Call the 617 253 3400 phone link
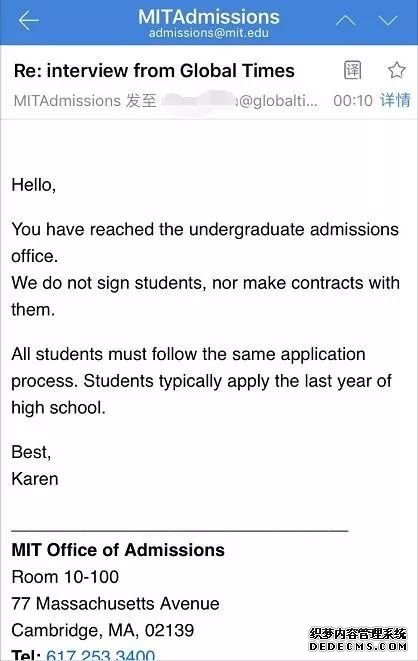Screen dimensions: 418x661 click(x=100, y=655)
